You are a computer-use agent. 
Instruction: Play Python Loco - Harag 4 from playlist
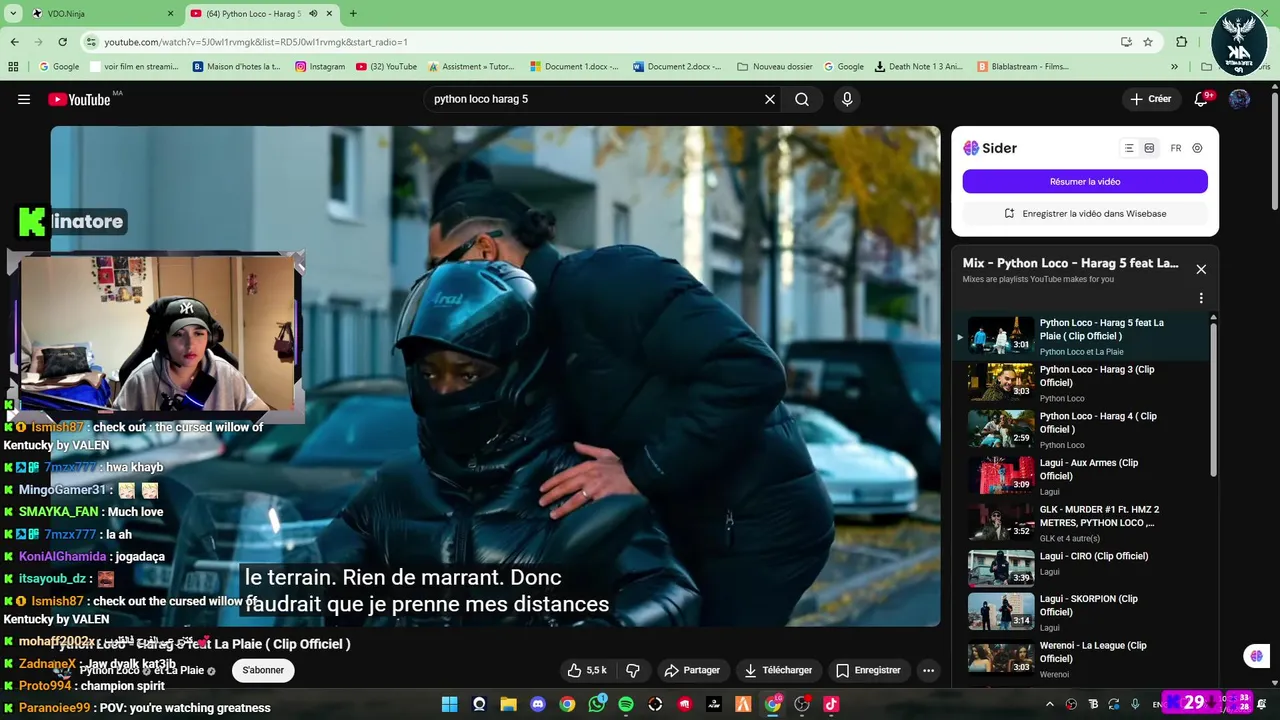1080,430
